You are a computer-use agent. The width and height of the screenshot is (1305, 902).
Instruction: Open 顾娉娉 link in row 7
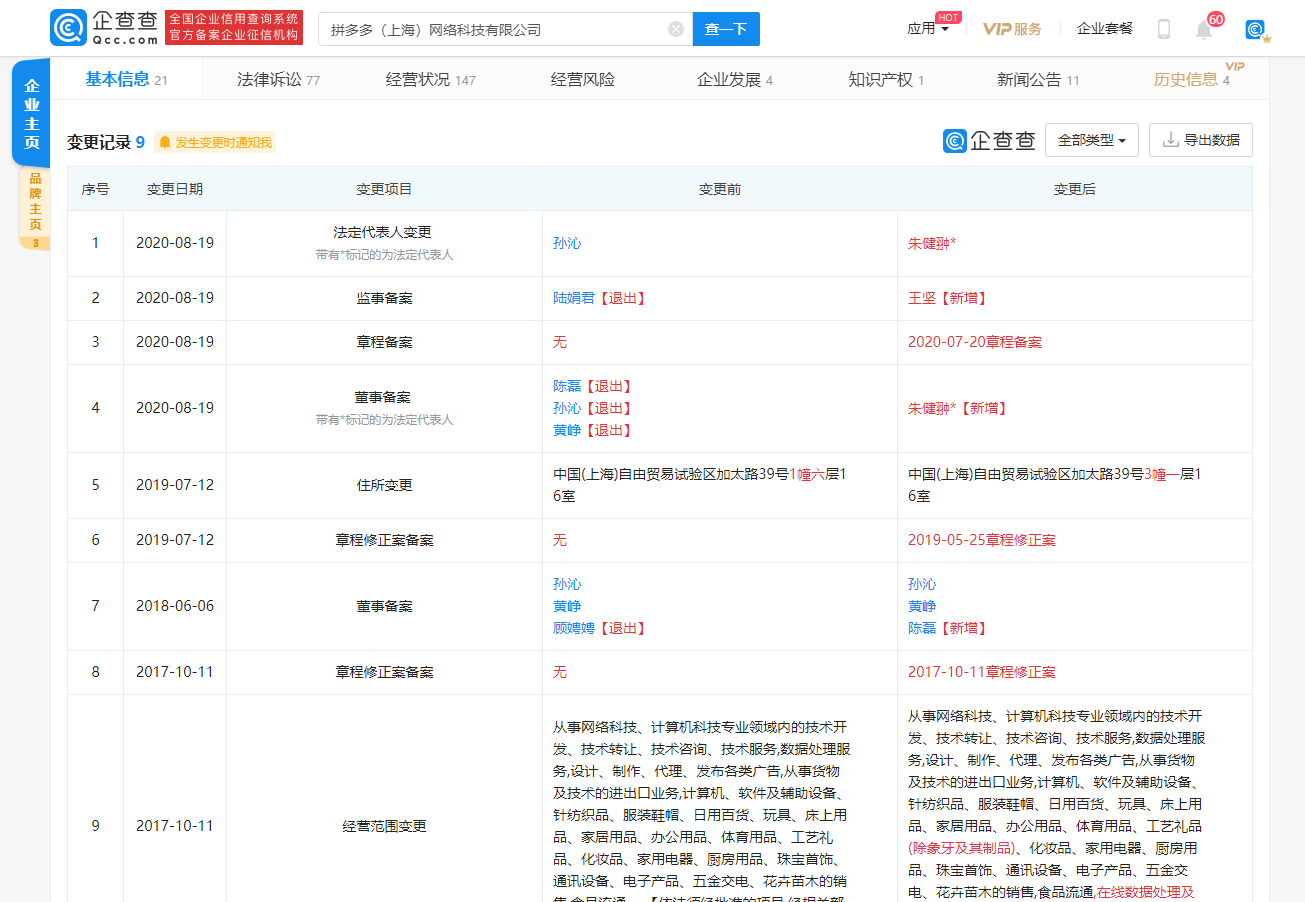pyautogui.click(x=574, y=628)
